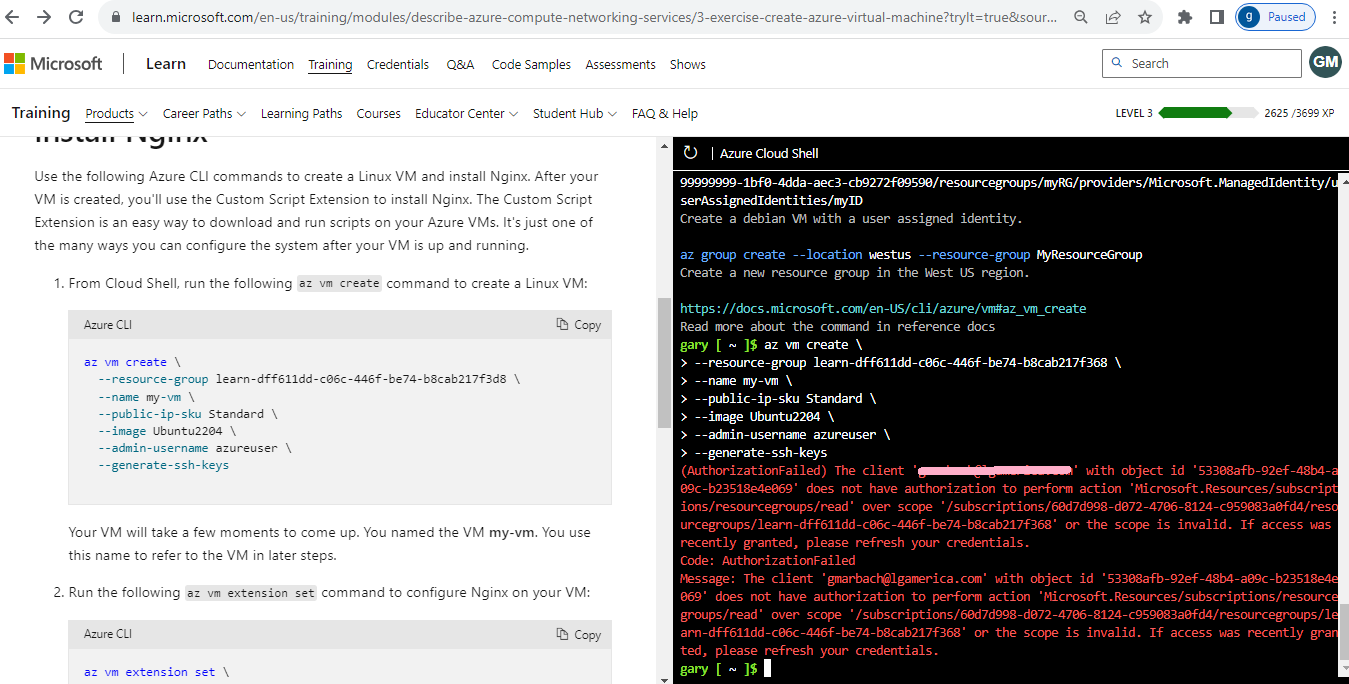Copy the az vm extension set code block

(579, 634)
